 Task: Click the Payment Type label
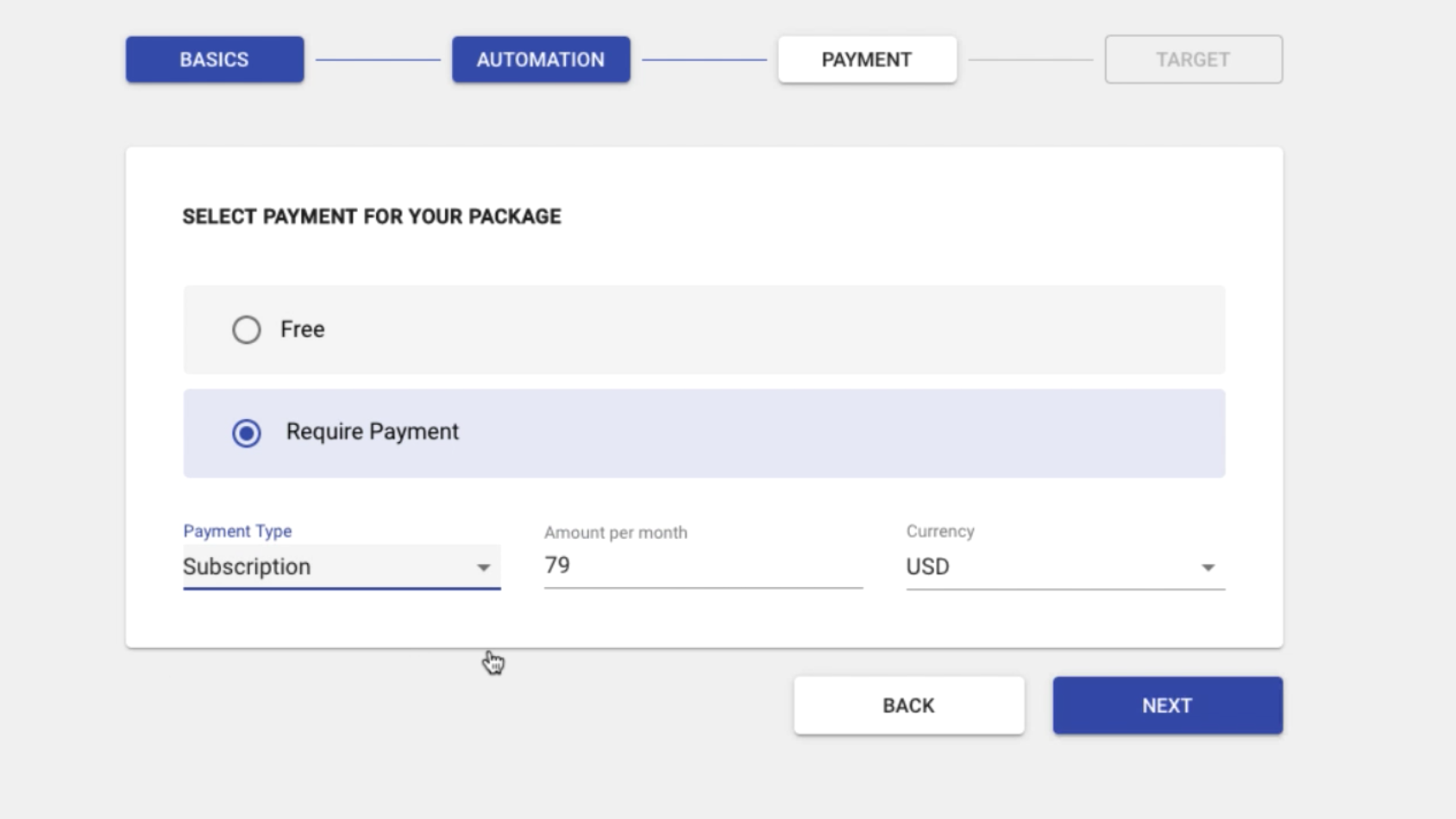[x=237, y=531]
